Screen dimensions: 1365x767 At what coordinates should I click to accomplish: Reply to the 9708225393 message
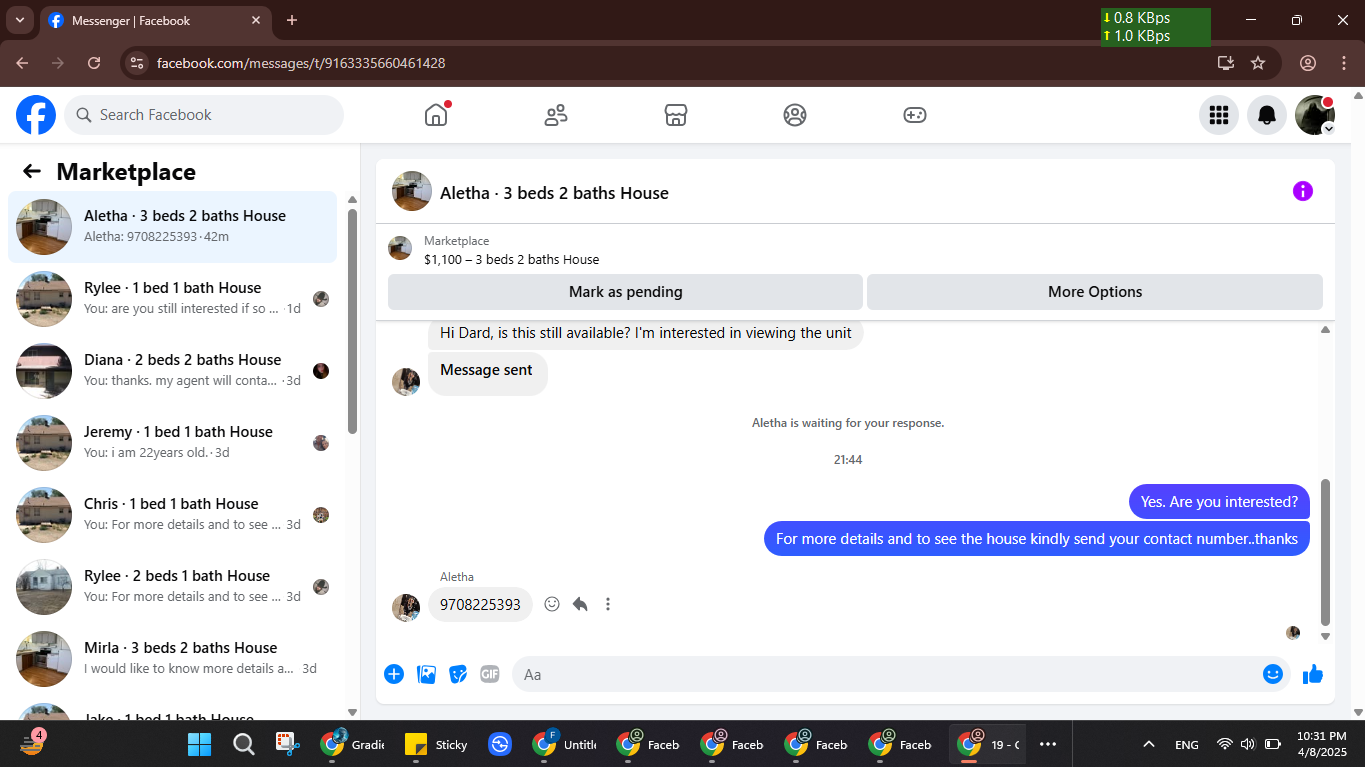pyautogui.click(x=580, y=604)
